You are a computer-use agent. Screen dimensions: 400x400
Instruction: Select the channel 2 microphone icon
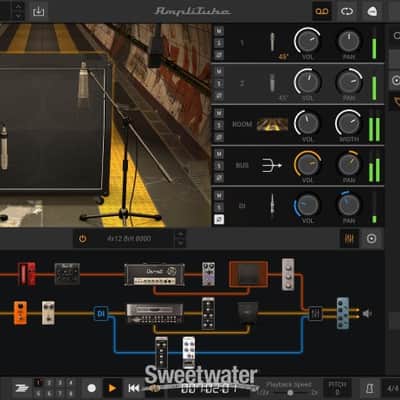272,83
